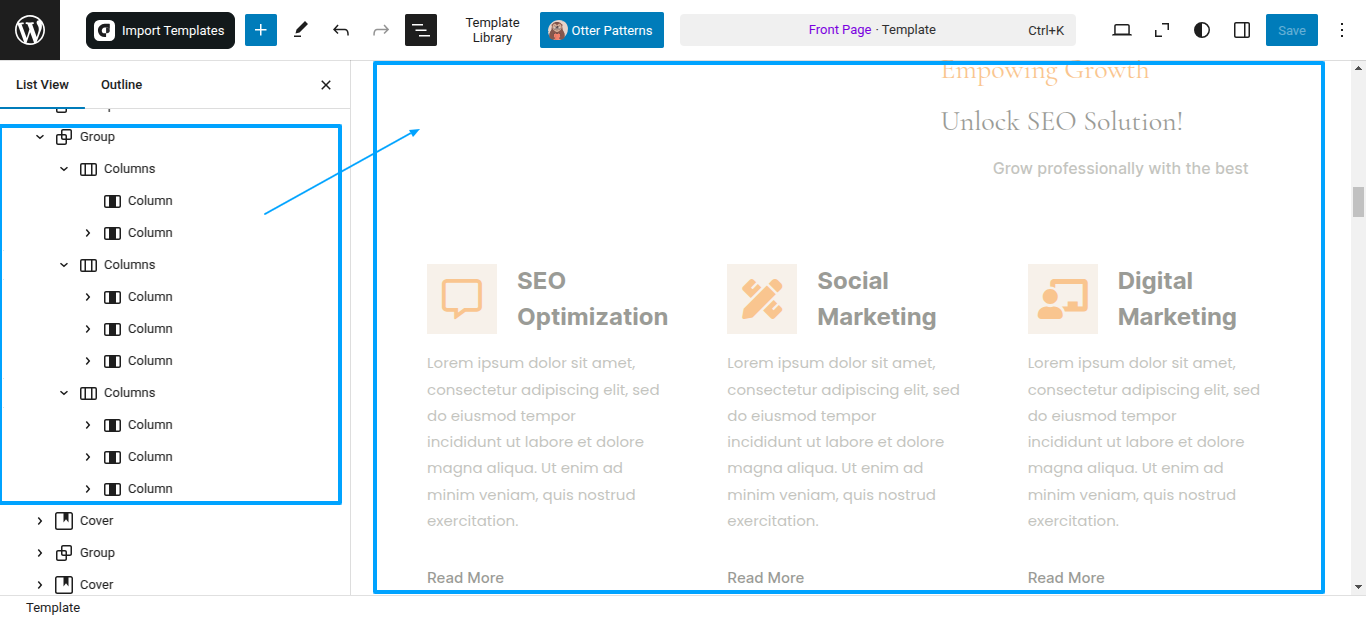The width and height of the screenshot is (1366, 620).
Task: Close the List View panel
Action: pos(326,85)
